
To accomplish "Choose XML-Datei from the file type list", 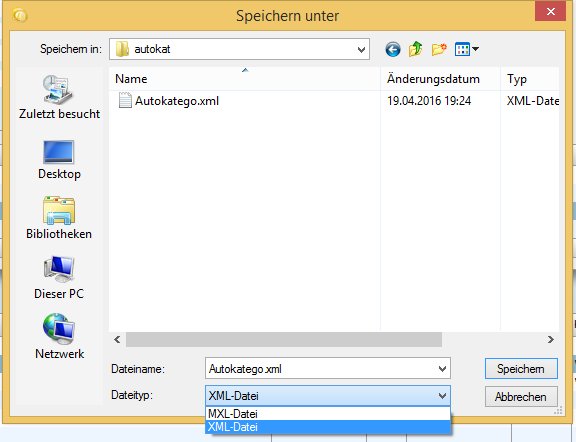I will coord(328,427).
